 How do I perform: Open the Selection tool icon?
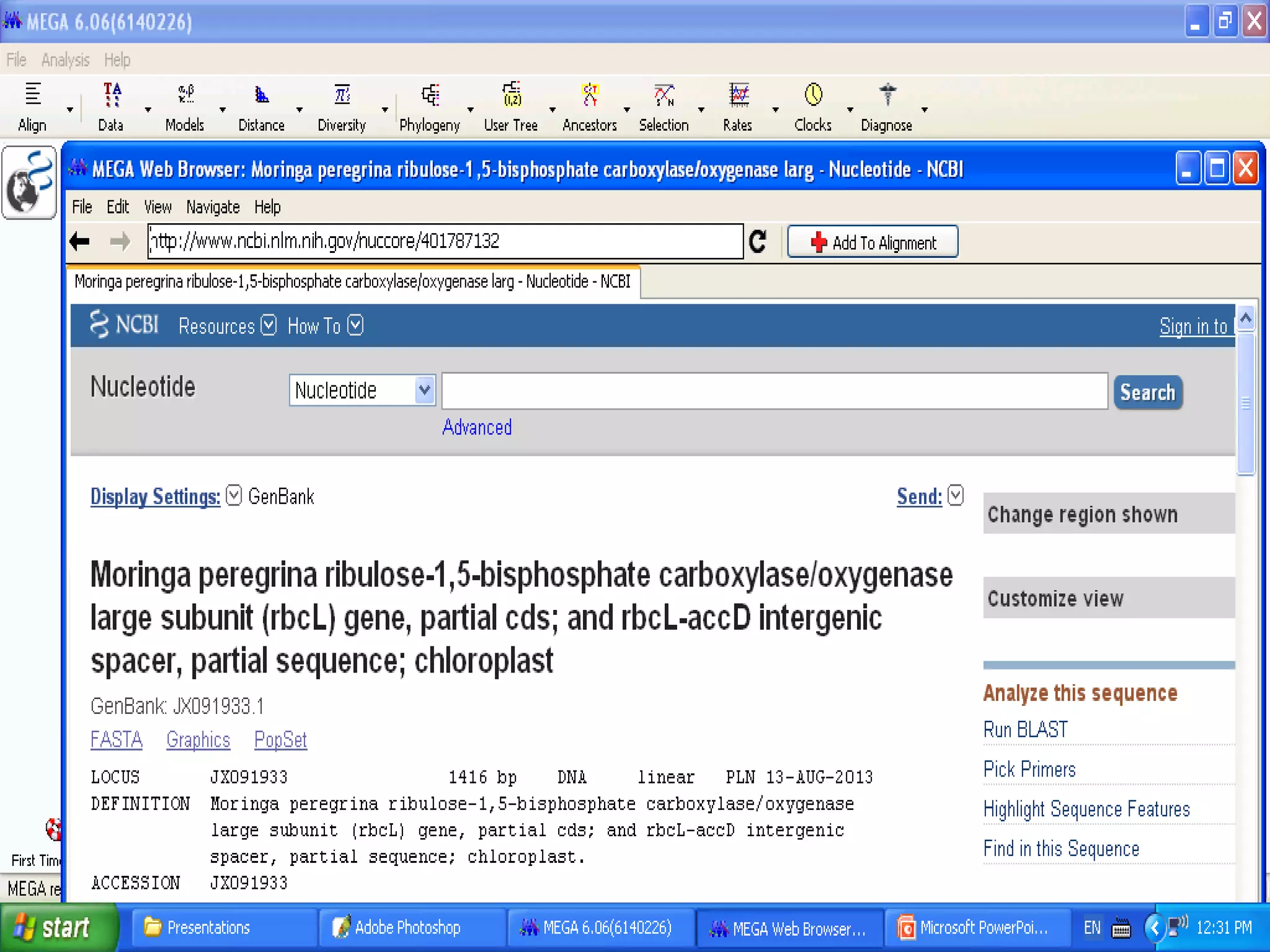coord(664,107)
